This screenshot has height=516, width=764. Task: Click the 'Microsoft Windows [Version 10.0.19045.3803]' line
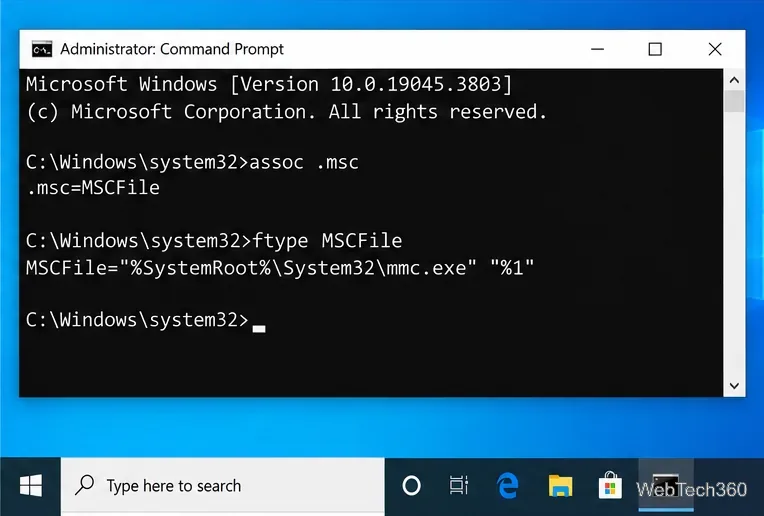pyautogui.click(x=269, y=84)
